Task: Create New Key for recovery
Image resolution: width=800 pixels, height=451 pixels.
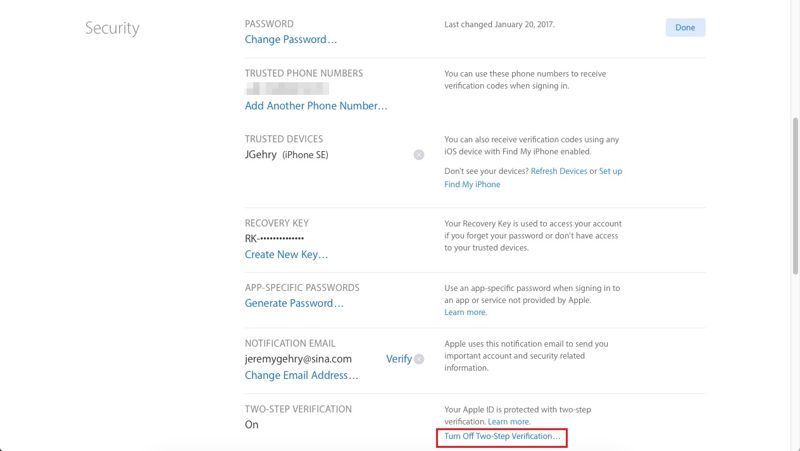Action: (x=286, y=255)
